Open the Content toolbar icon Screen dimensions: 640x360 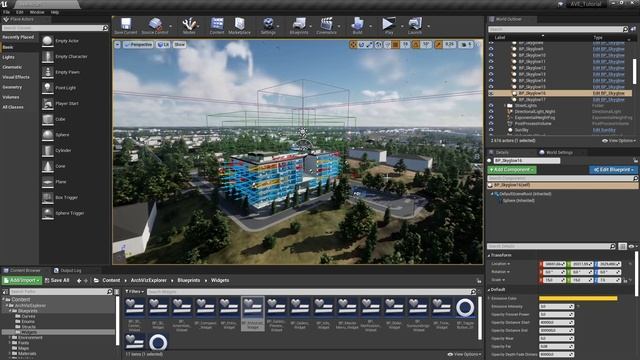[x=217, y=23]
